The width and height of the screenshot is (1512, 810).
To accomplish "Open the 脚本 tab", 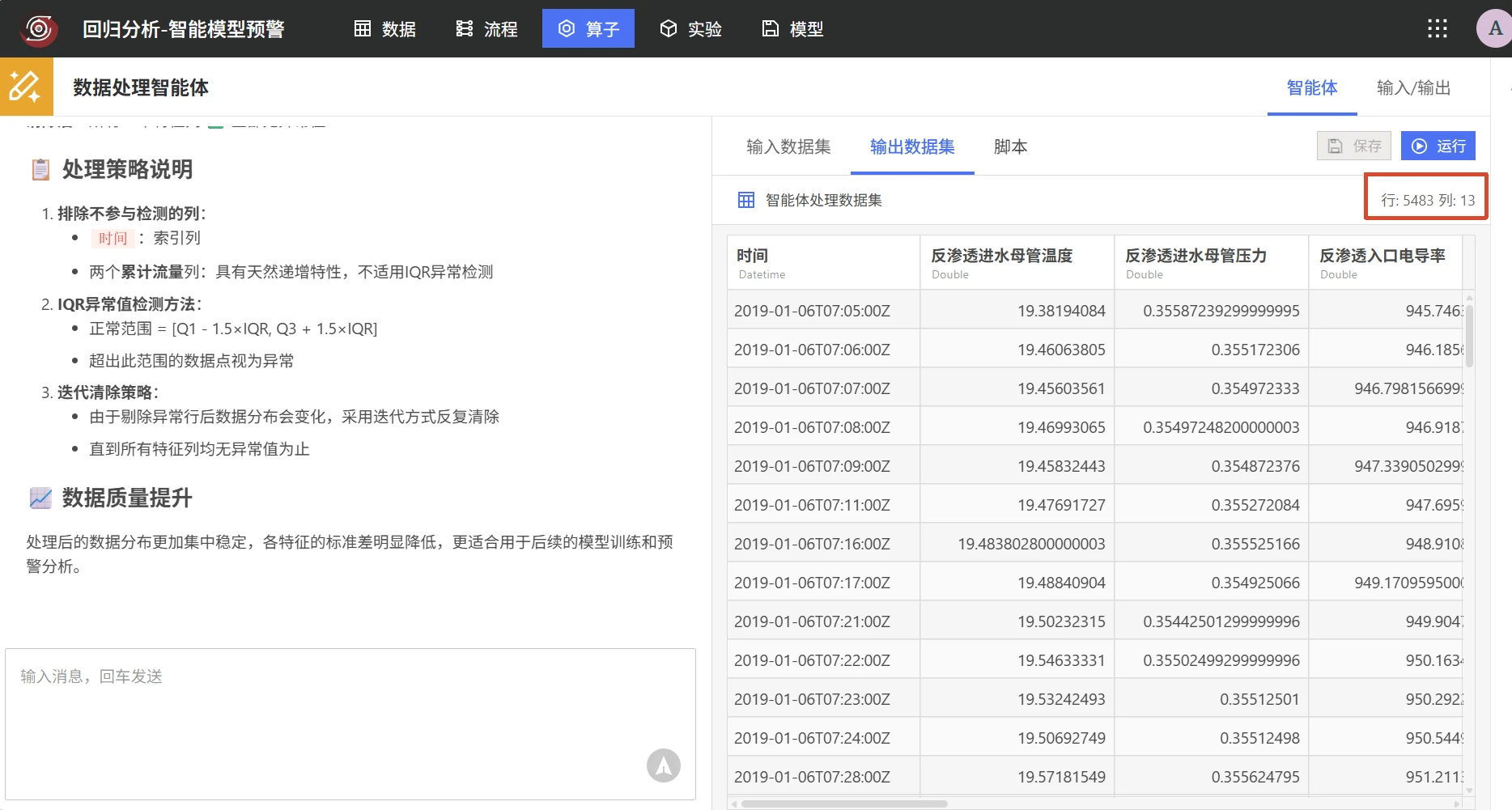I will [1010, 146].
